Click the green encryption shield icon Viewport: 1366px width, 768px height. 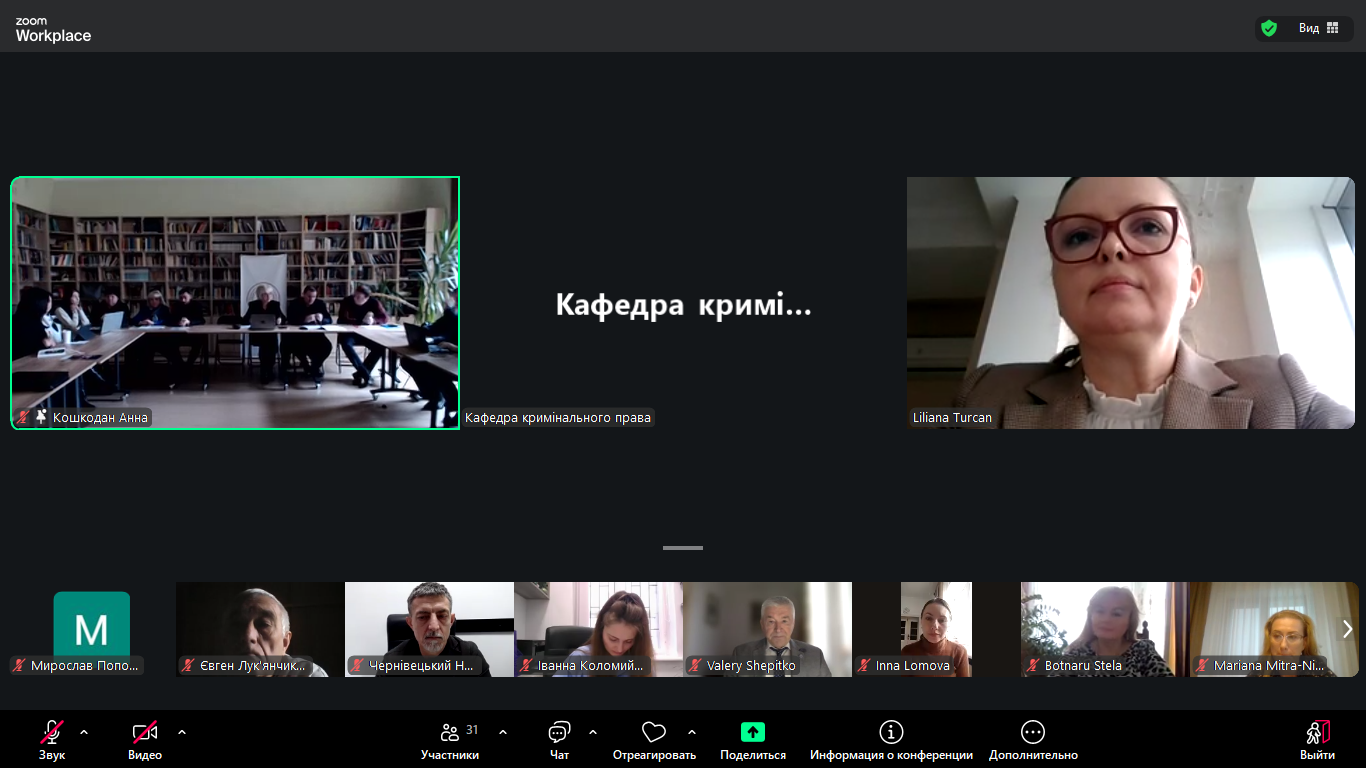coord(1269,28)
